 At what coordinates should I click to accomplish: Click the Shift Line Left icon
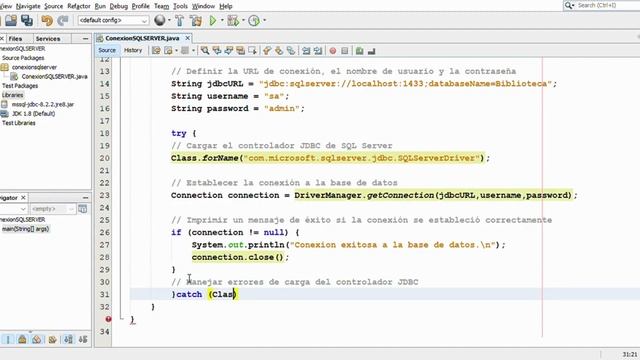(306, 51)
